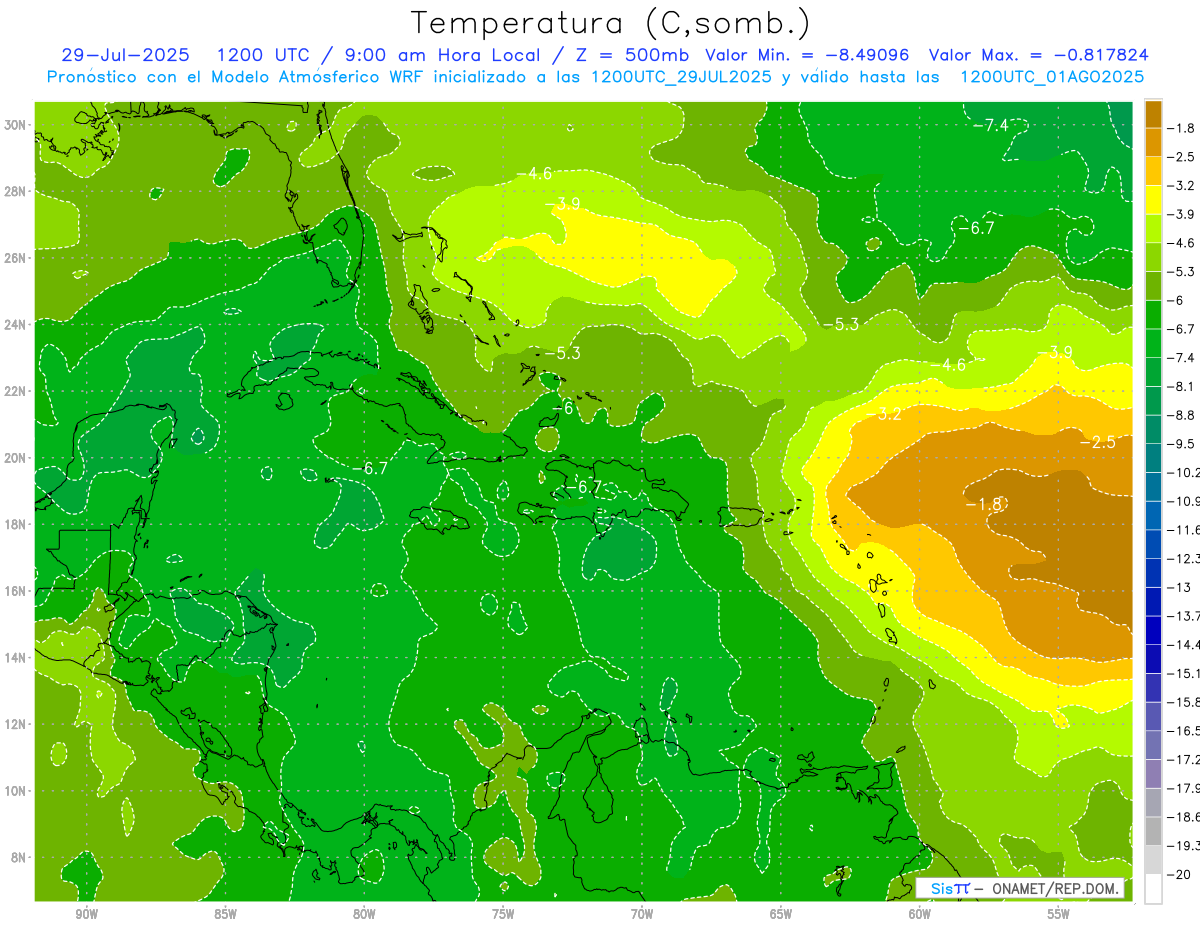Image resolution: width=1200 pixels, height=927 pixels.
Task: Click the -20 label on the colorbar
Action: point(1185,875)
